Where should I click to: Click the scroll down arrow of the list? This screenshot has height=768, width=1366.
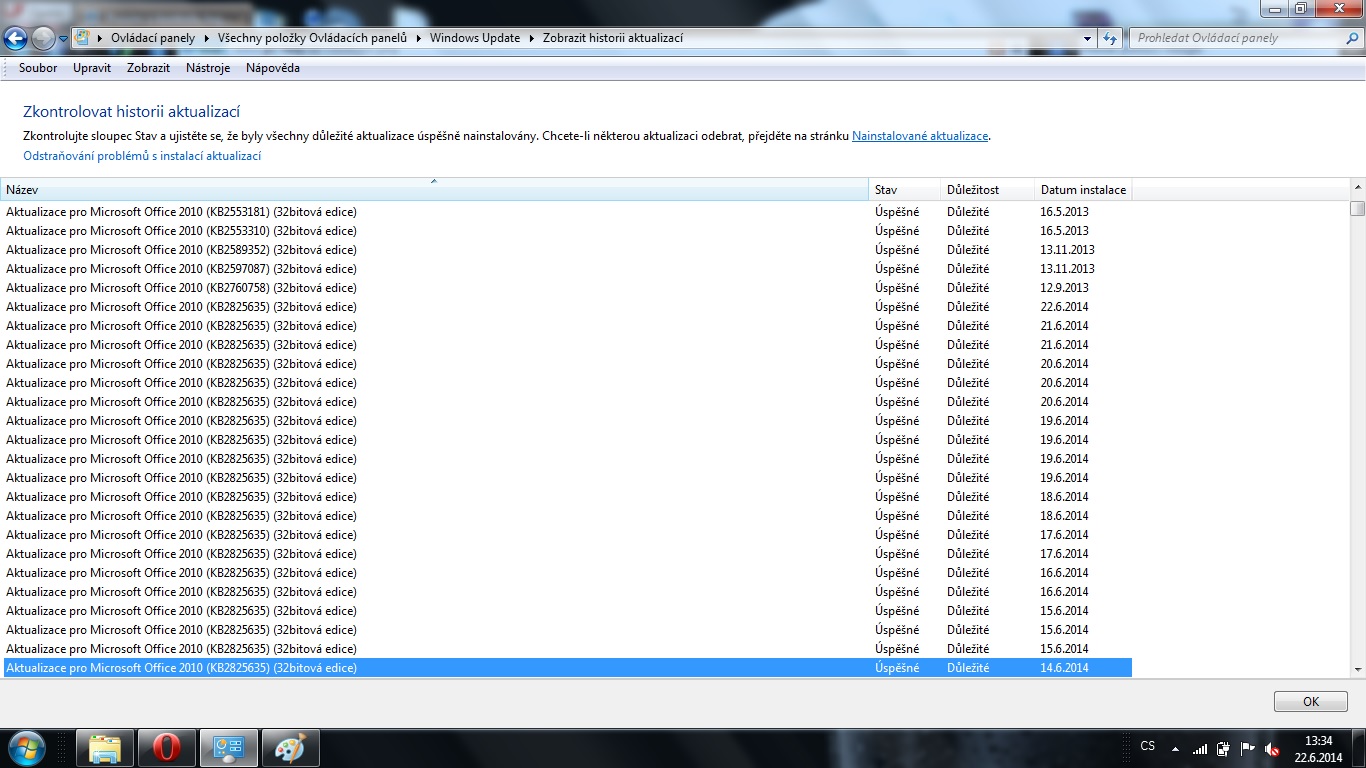coord(1357,669)
